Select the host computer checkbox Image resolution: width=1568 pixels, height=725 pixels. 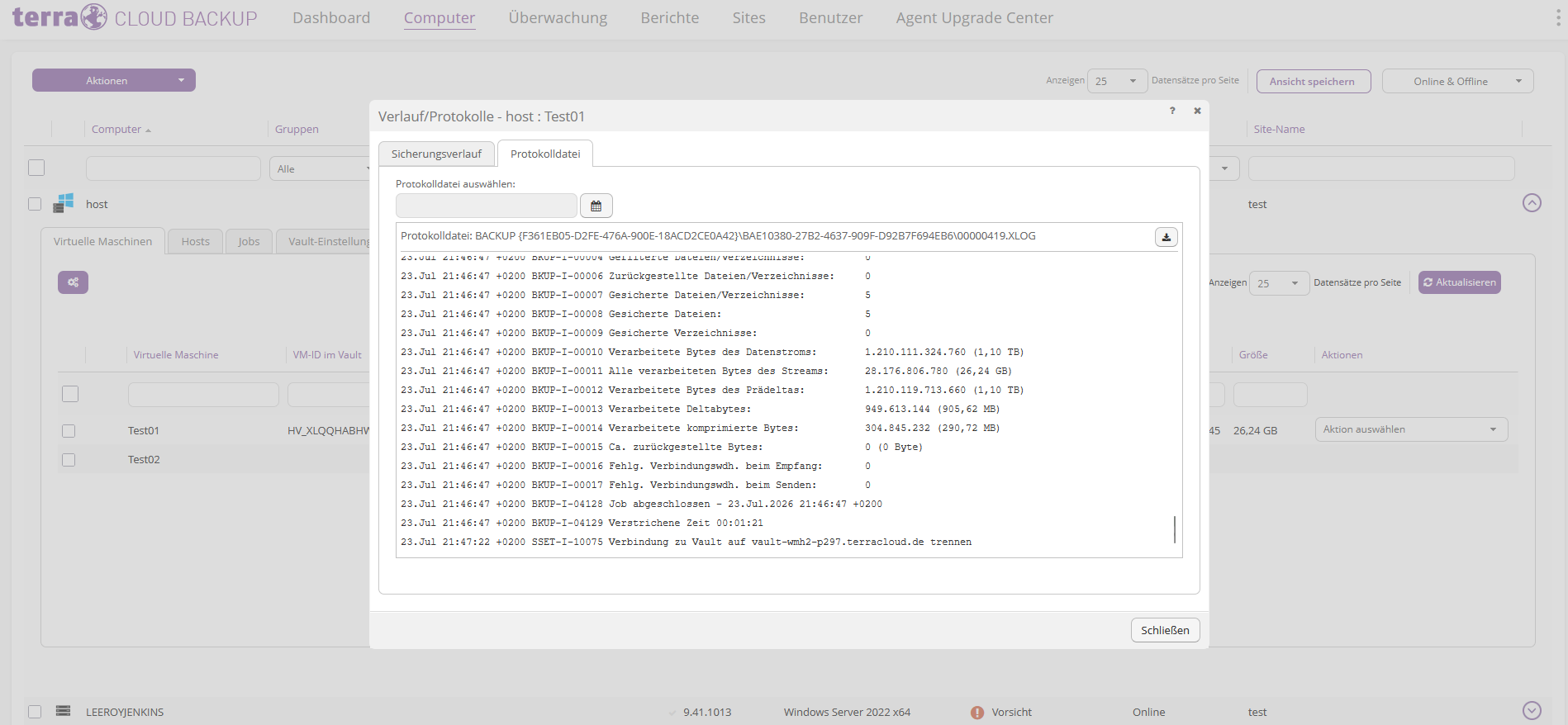click(x=35, y=204)
